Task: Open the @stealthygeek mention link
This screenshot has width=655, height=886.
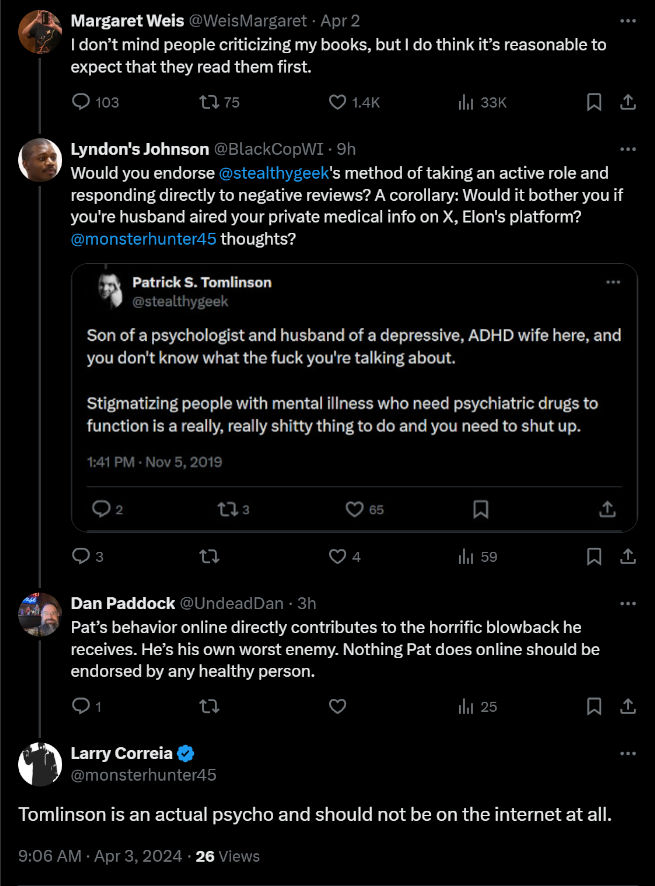Action: (x=274, y=173)
